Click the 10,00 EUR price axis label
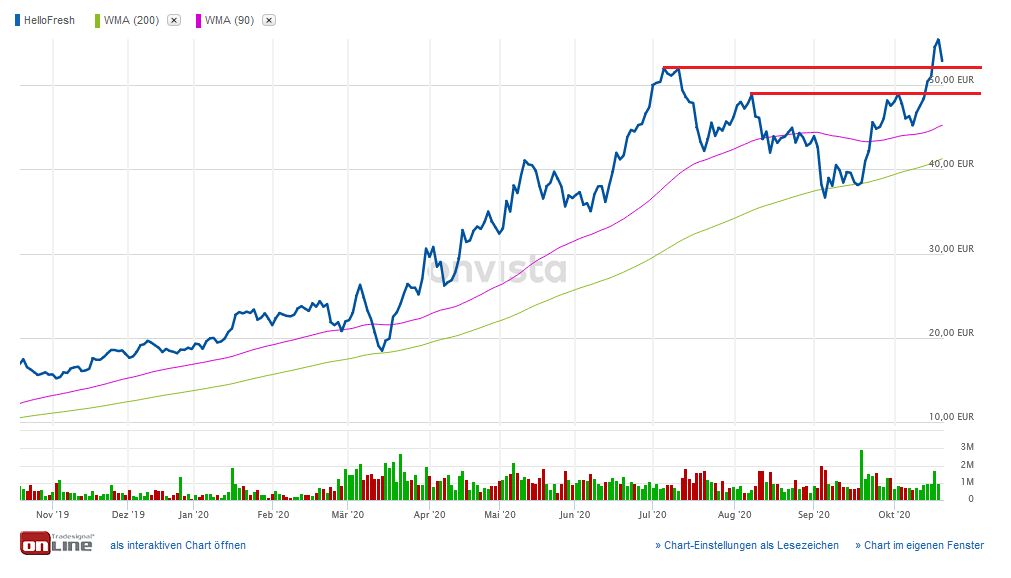 click(950, 417)
